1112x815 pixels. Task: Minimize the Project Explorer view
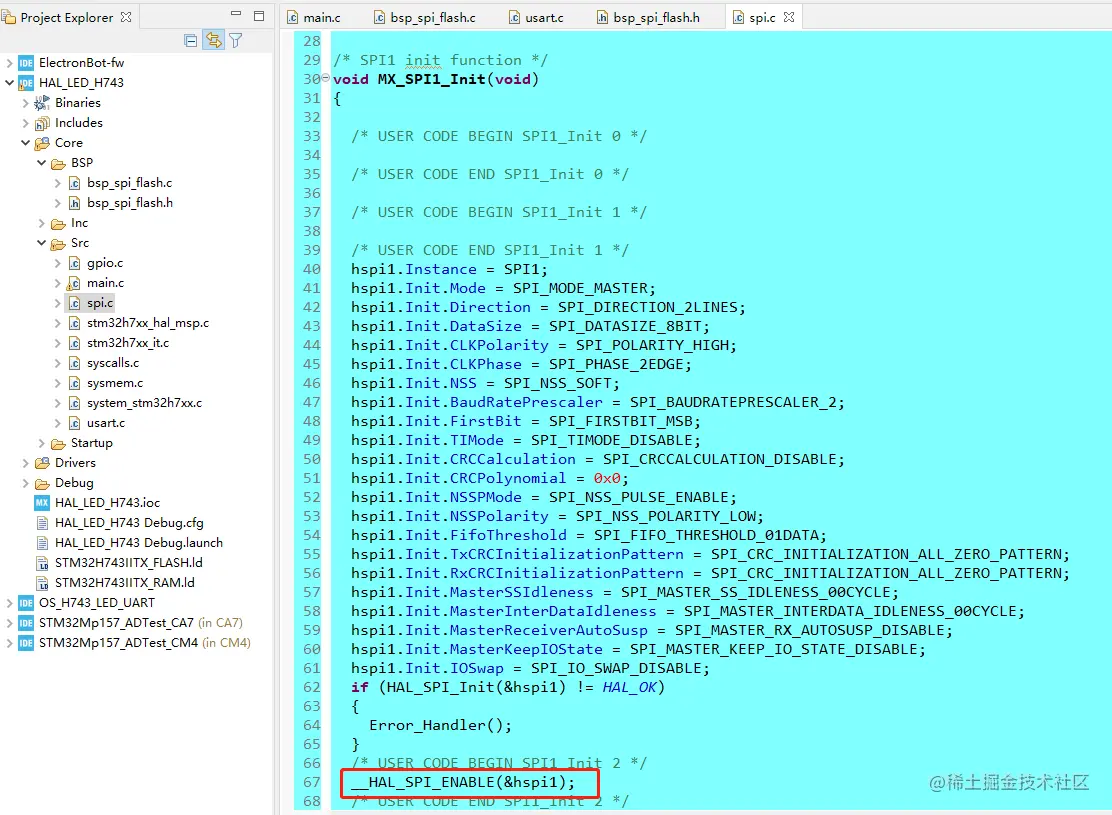coord(236,15)
